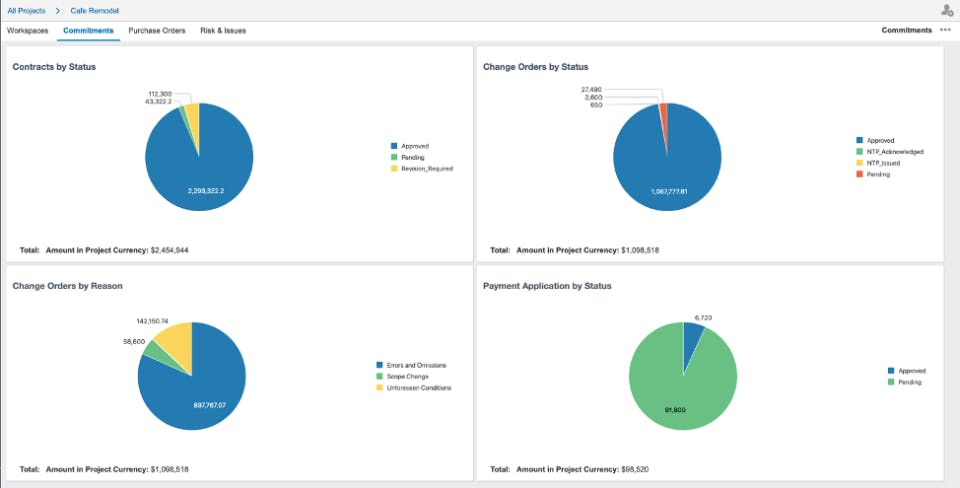Click Pending red swatch in Change Orders legend

(860, 175)
